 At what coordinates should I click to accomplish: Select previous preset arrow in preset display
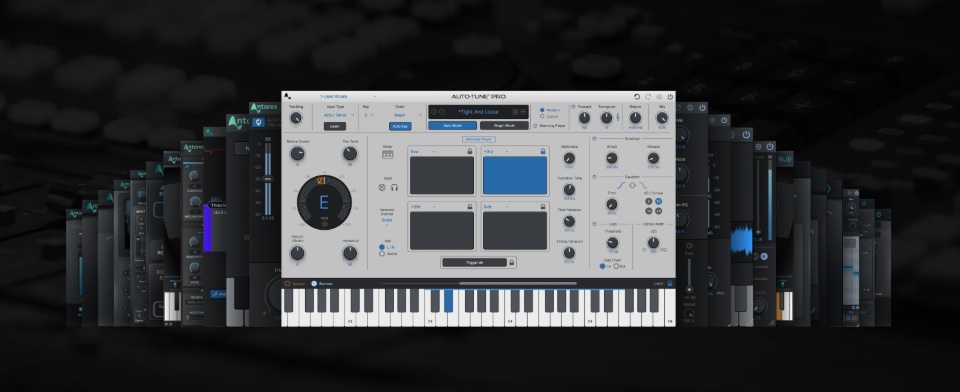pyautogui.click(x=434, y=112)
